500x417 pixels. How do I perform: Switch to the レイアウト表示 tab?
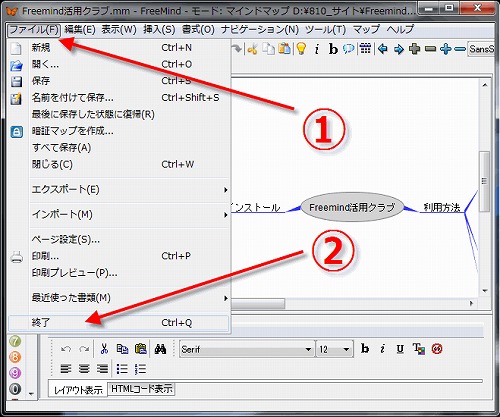(x=78, y=390)
